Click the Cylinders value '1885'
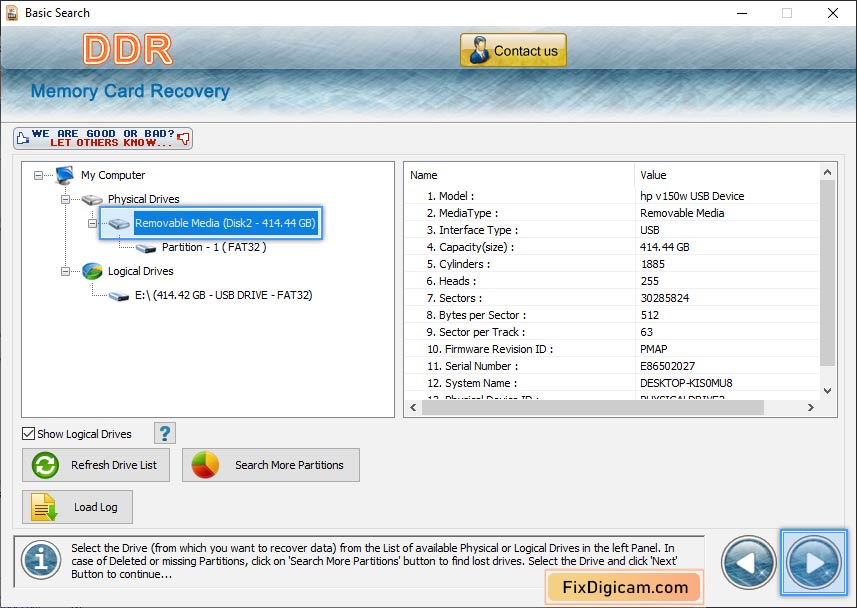This screenshot has height=608, width=857. pyautogui.click(x=653, y=264)
